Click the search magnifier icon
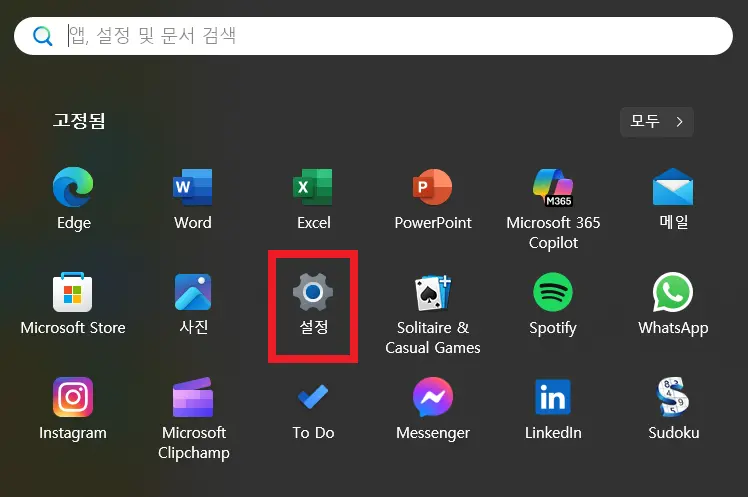The image size is (748, 497). click(x=42, y=36)
